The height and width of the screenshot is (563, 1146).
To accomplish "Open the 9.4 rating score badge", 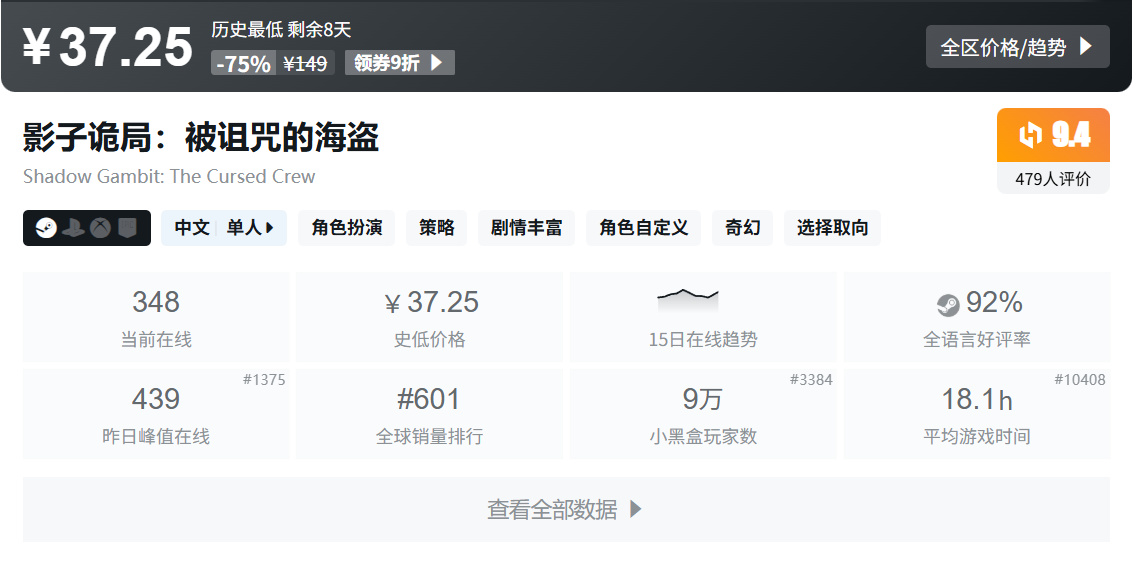I will [x=1053, y=135].
